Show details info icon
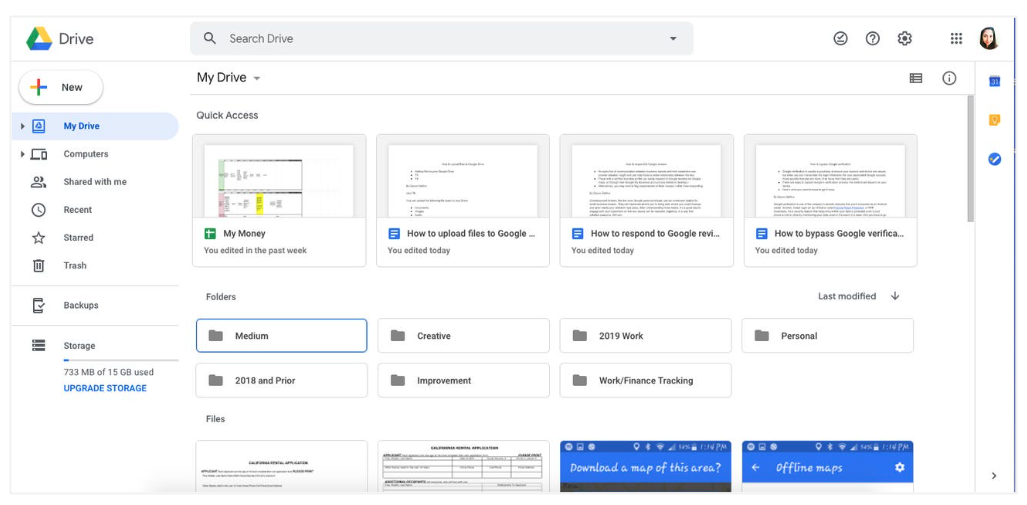Screen dimensions: 1027x505 [x=949, y=78]
